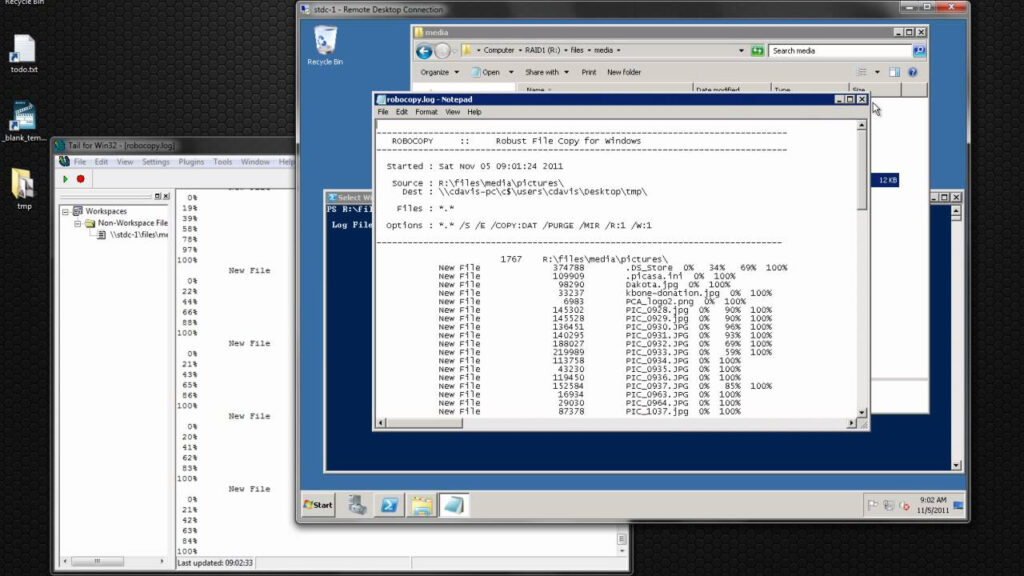Click Tail log scrollbar down arrow
Screen dimensions: 1024x576
[x=621, y=551]
